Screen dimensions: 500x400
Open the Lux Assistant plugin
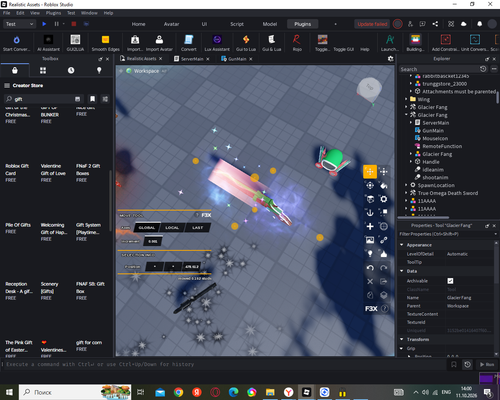[217, 43]
